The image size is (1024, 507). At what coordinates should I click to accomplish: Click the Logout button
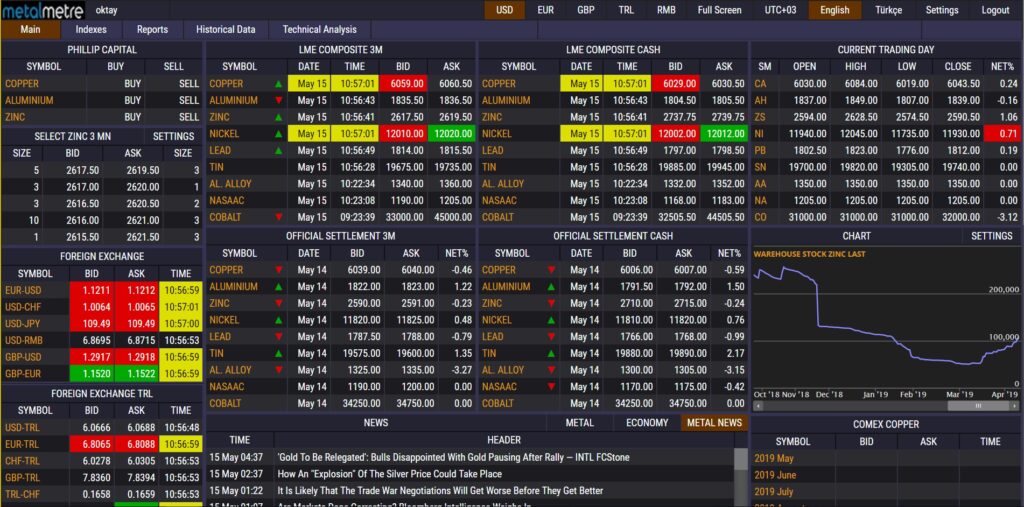(x=995, y=10)
